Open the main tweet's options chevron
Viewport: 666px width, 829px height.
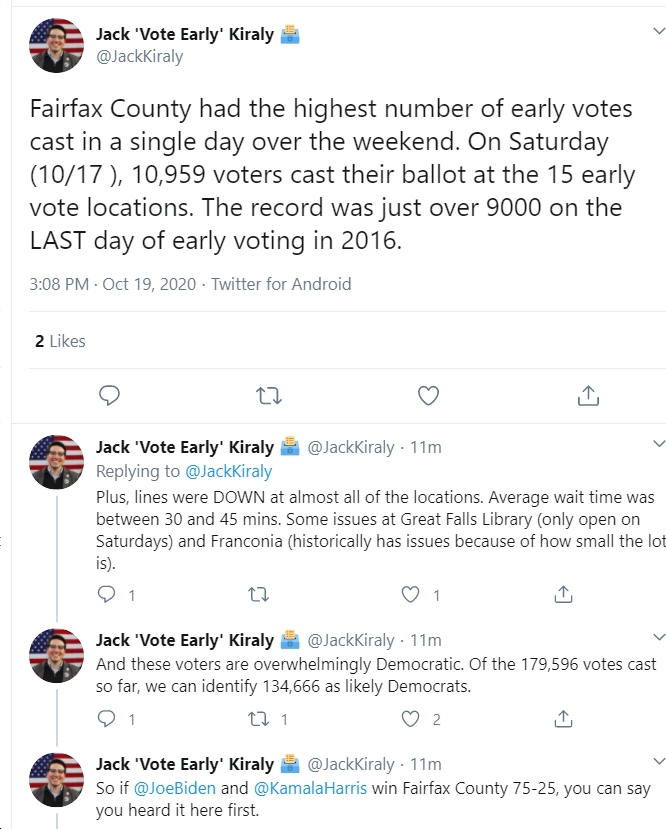coord(659,31)
